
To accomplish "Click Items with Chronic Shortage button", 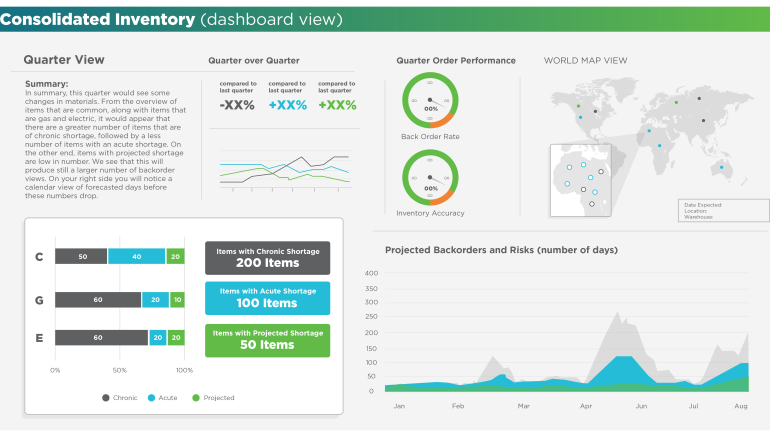I will click(267, 257).
